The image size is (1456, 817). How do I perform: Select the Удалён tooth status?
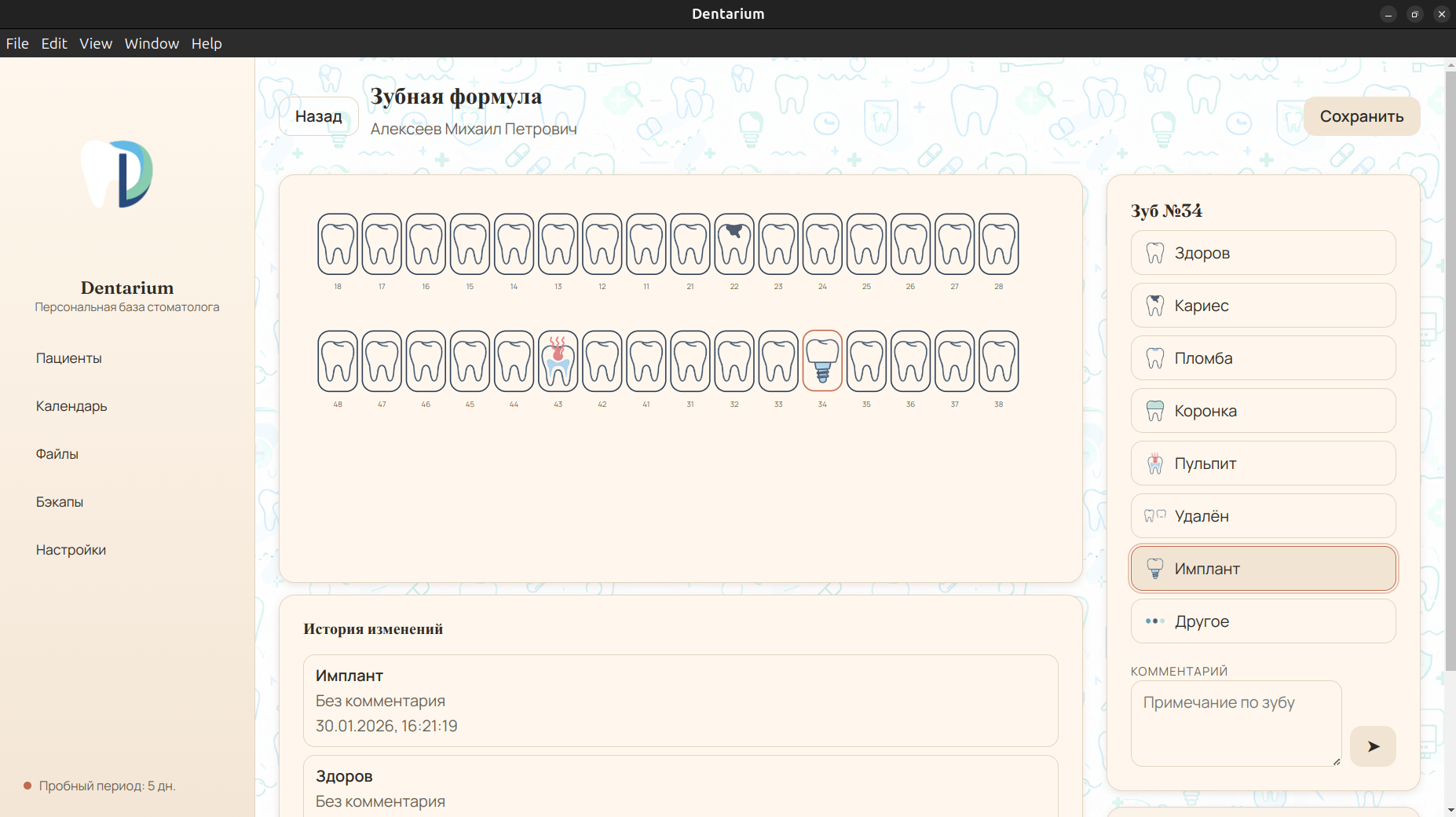tap(1262, 515)
